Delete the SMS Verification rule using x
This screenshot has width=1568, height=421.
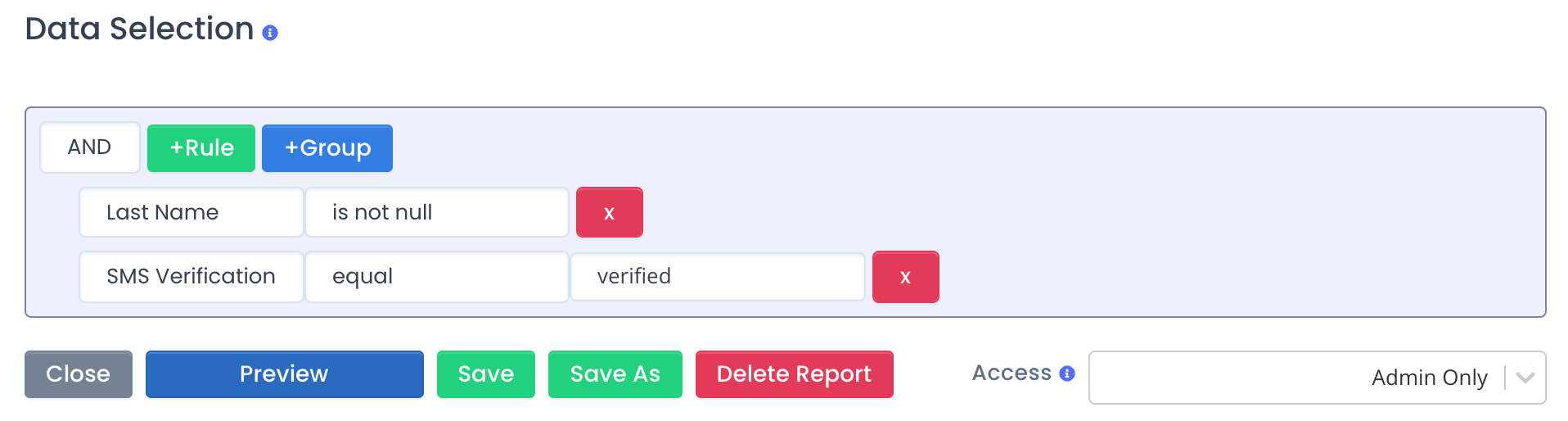906,277
